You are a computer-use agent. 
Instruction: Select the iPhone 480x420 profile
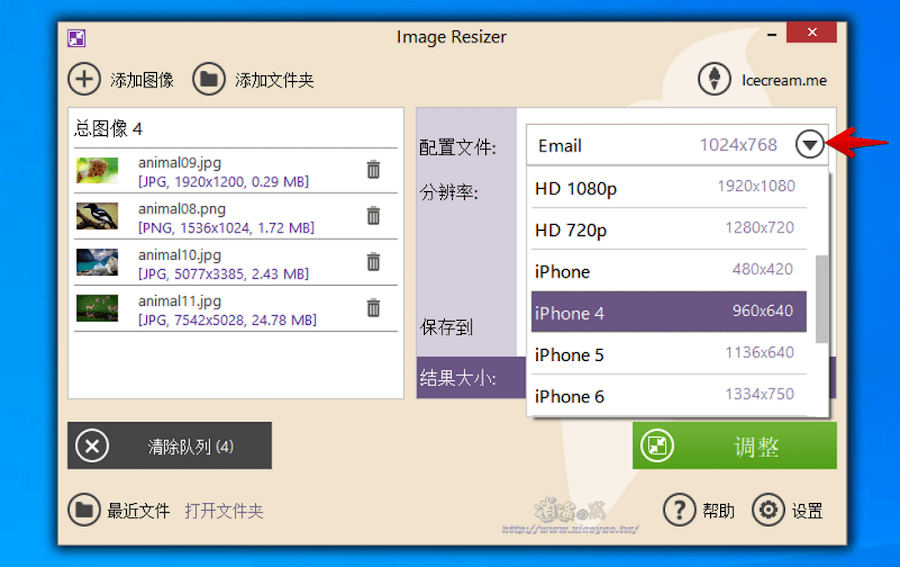click(669, 271)
